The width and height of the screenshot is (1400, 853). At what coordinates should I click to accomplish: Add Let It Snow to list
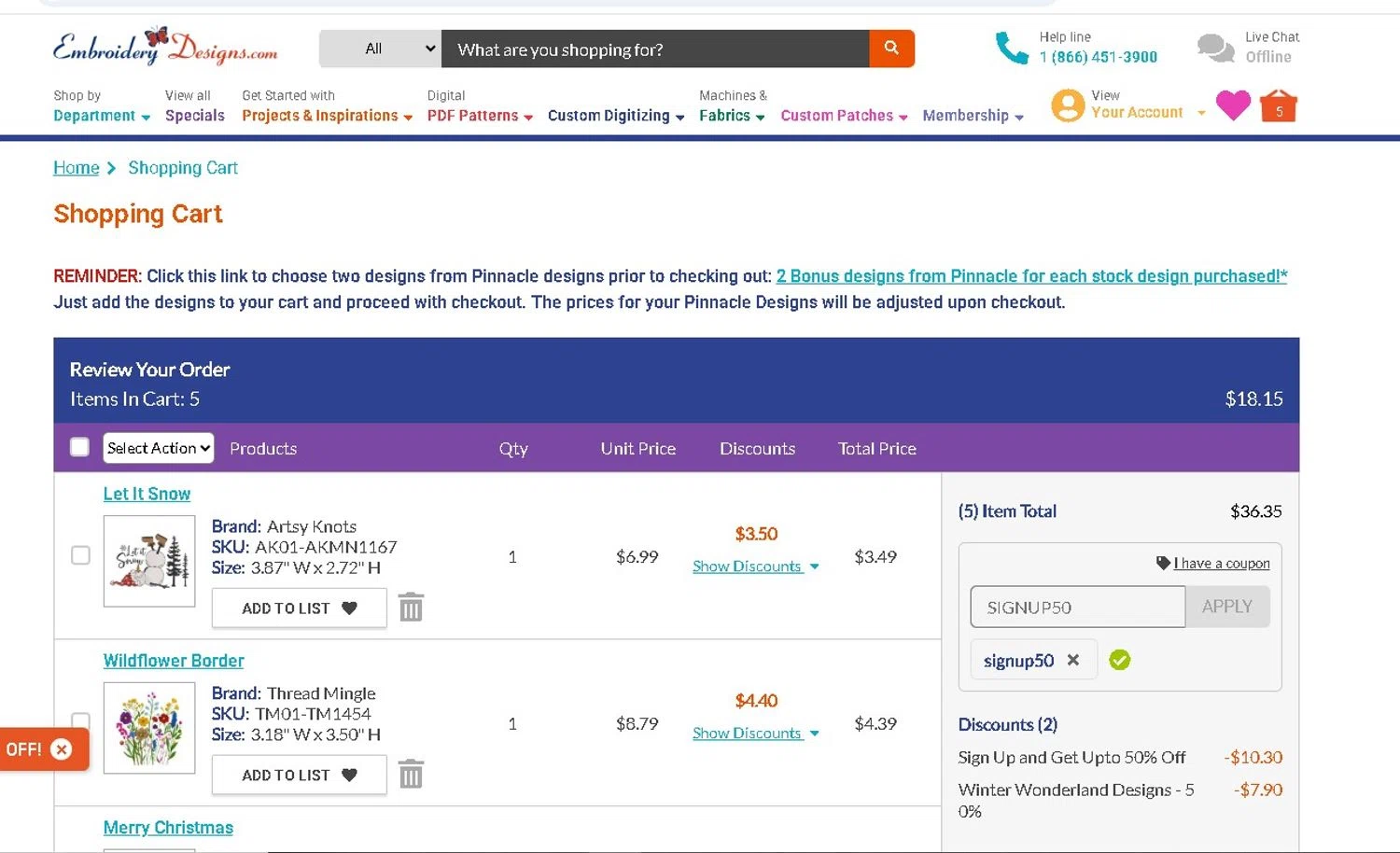[x=300, y=608]
